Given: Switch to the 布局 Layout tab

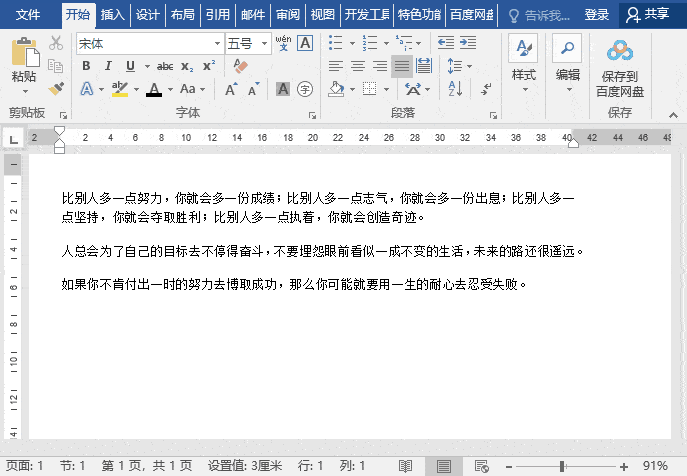Looking at the screenshot, I should pos(183,15).
